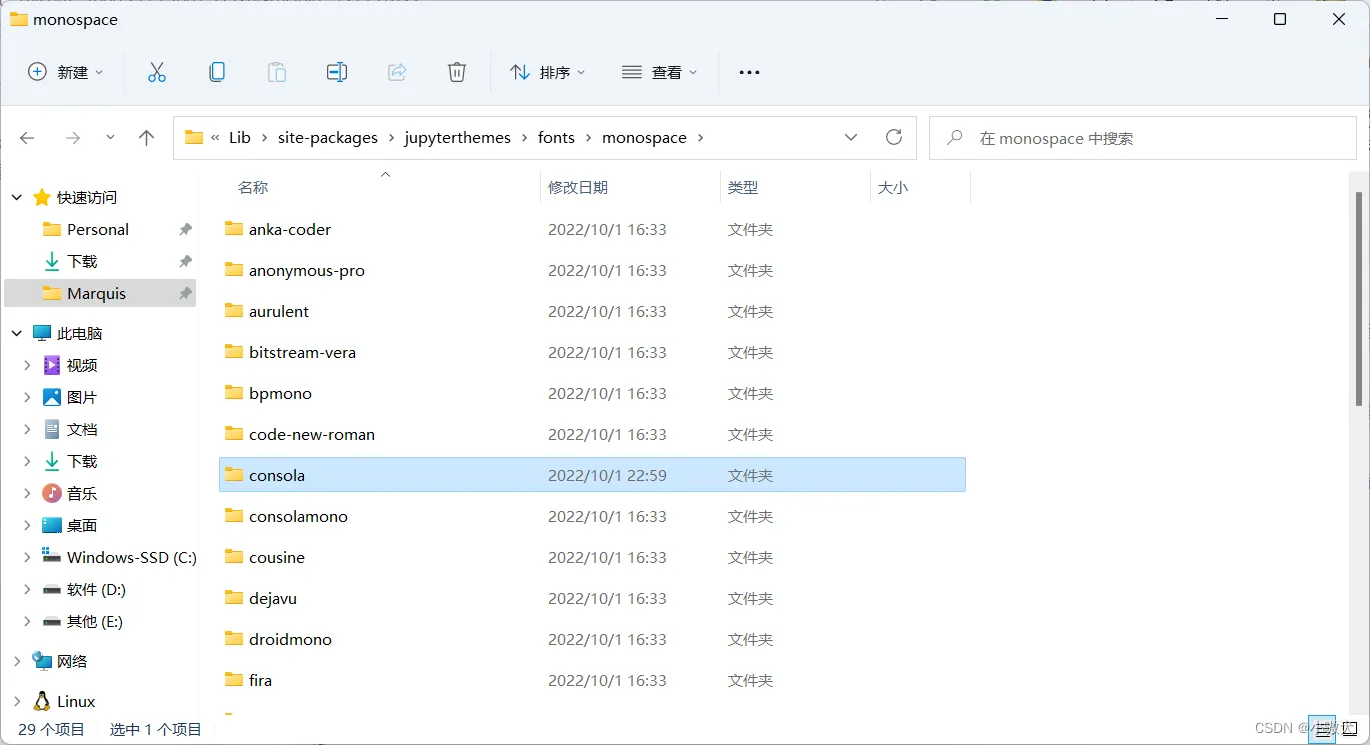Sort by the Type (类型) column header

point(743,187)
